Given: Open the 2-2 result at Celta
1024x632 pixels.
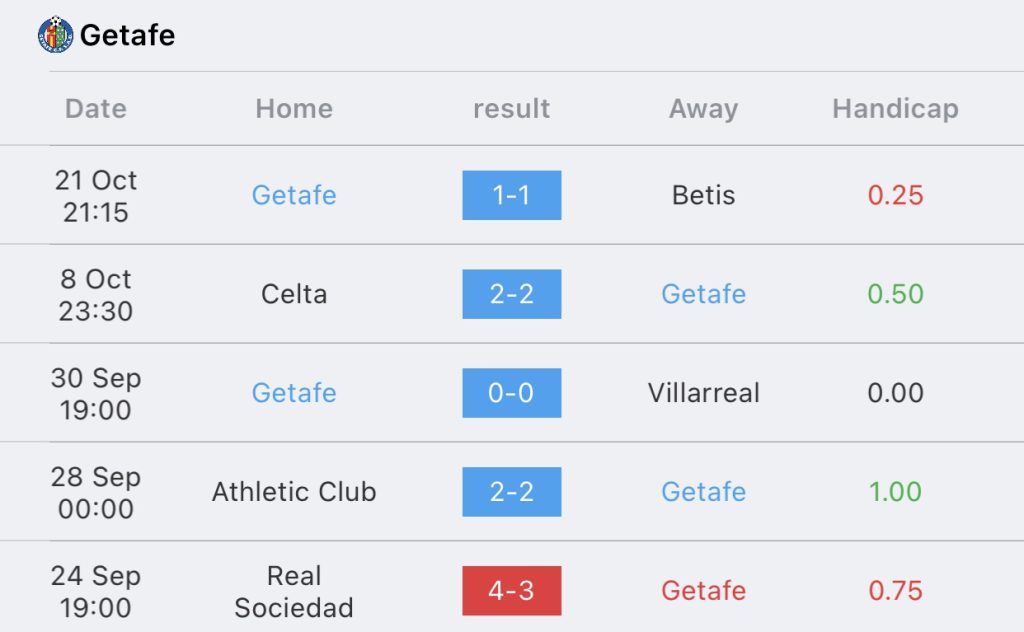Looking at the screenshot, I should point(511,294).
